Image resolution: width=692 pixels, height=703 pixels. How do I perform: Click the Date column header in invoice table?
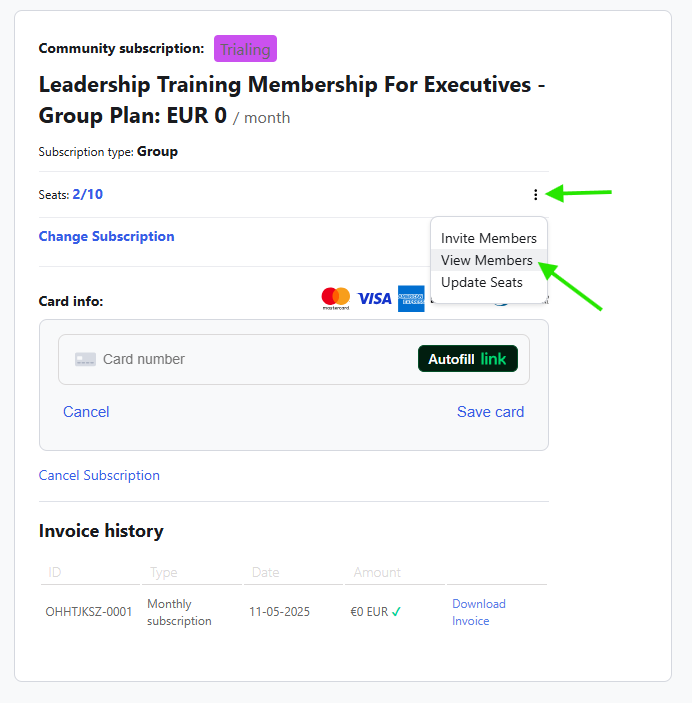pyautogui.click(x=265, y=573)
